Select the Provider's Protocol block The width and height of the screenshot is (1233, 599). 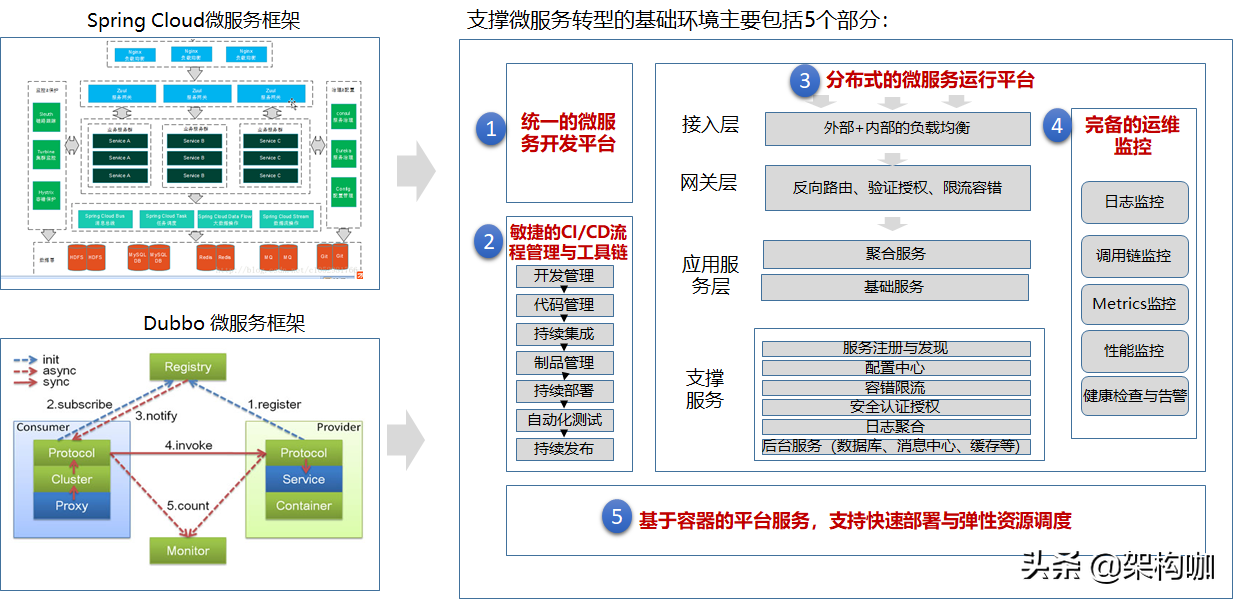coord(303,453)
